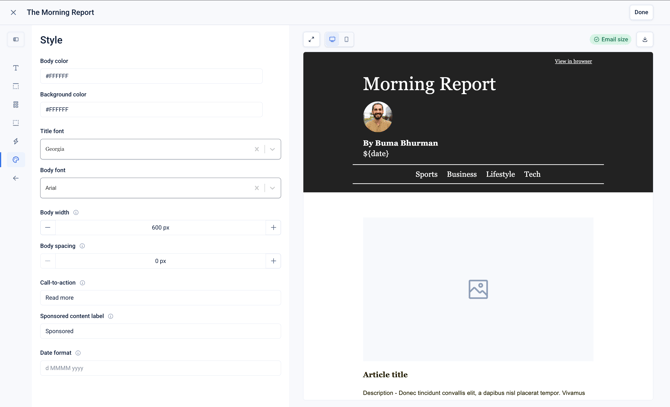The height and width of the screenshot is (407, 670).
Task: Click the article Description paragraph
Action: pos(474,393)
